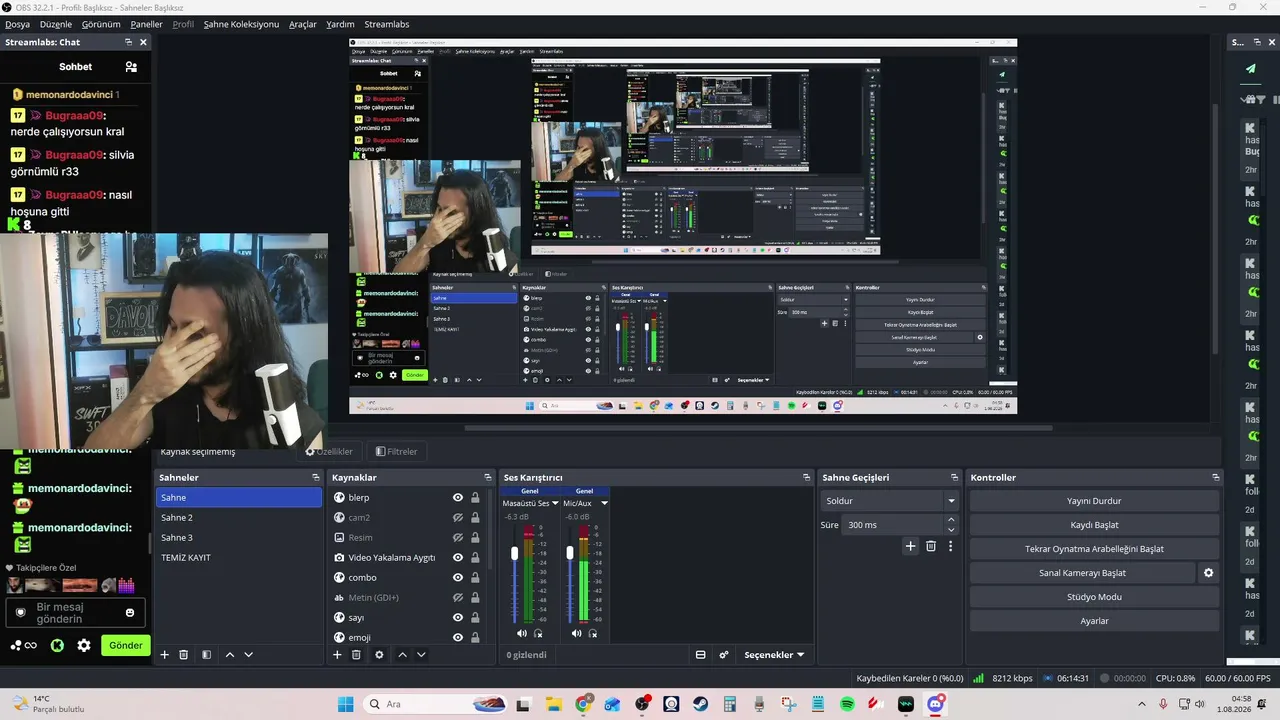Move scene up with the up arrow
Viewport: 1280px width, 720px height.
pyautogui.click(x=230, y=655)
